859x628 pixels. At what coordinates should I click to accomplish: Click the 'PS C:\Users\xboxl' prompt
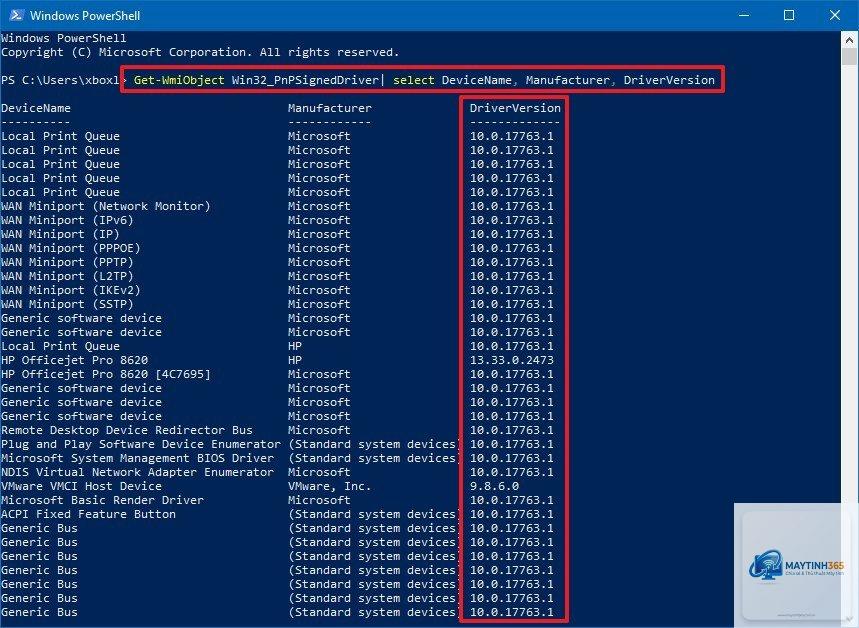point(60,80)
